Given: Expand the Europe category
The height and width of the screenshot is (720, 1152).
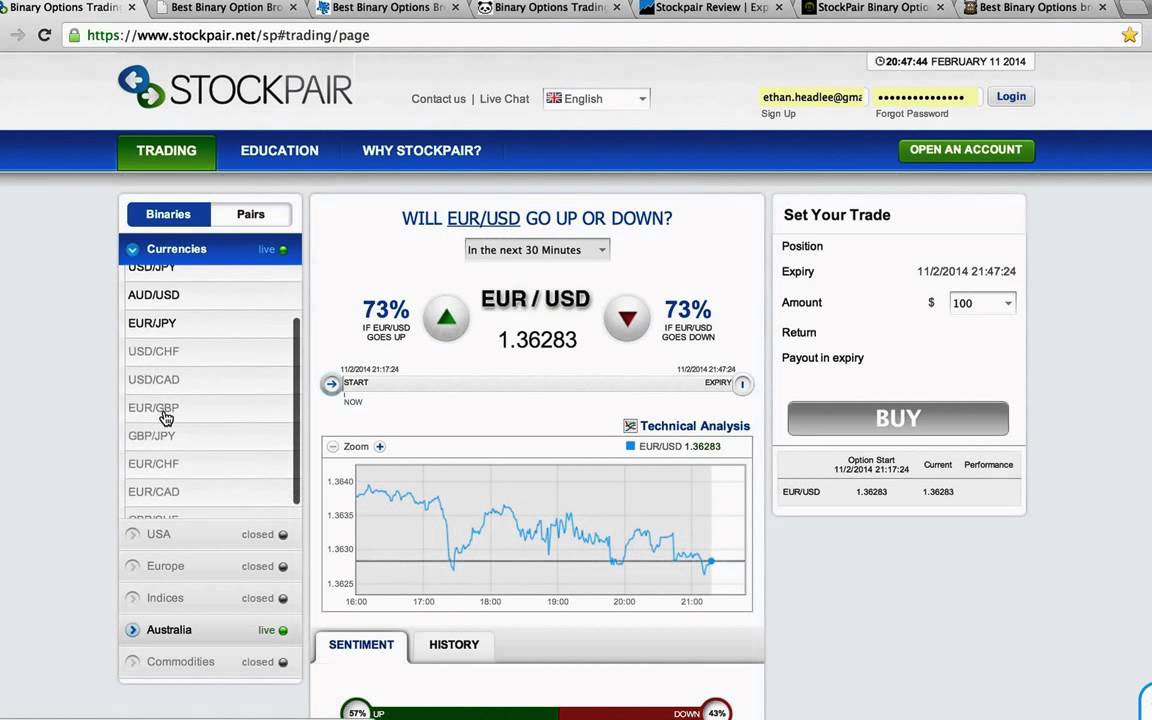Looking at the screenshot, I should pyautogui.click(x=210, y=566).
